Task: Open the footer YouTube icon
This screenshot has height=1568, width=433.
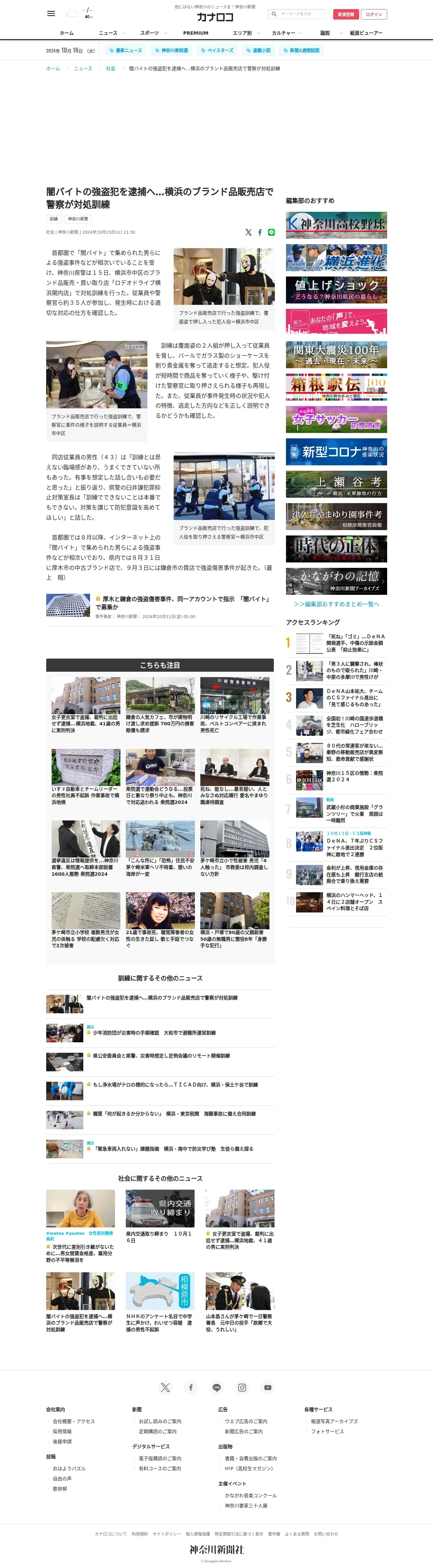Action: pyautogui.click(x=267, y=1387)
